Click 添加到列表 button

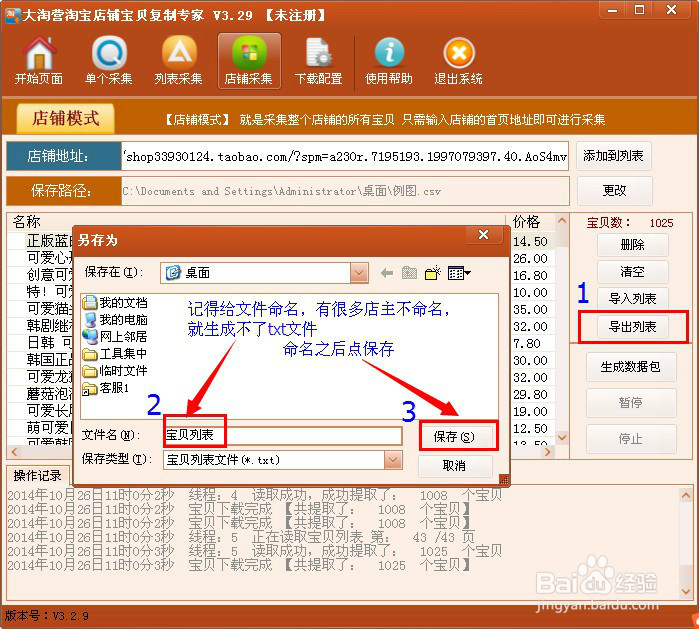click(x=614, y=156)
